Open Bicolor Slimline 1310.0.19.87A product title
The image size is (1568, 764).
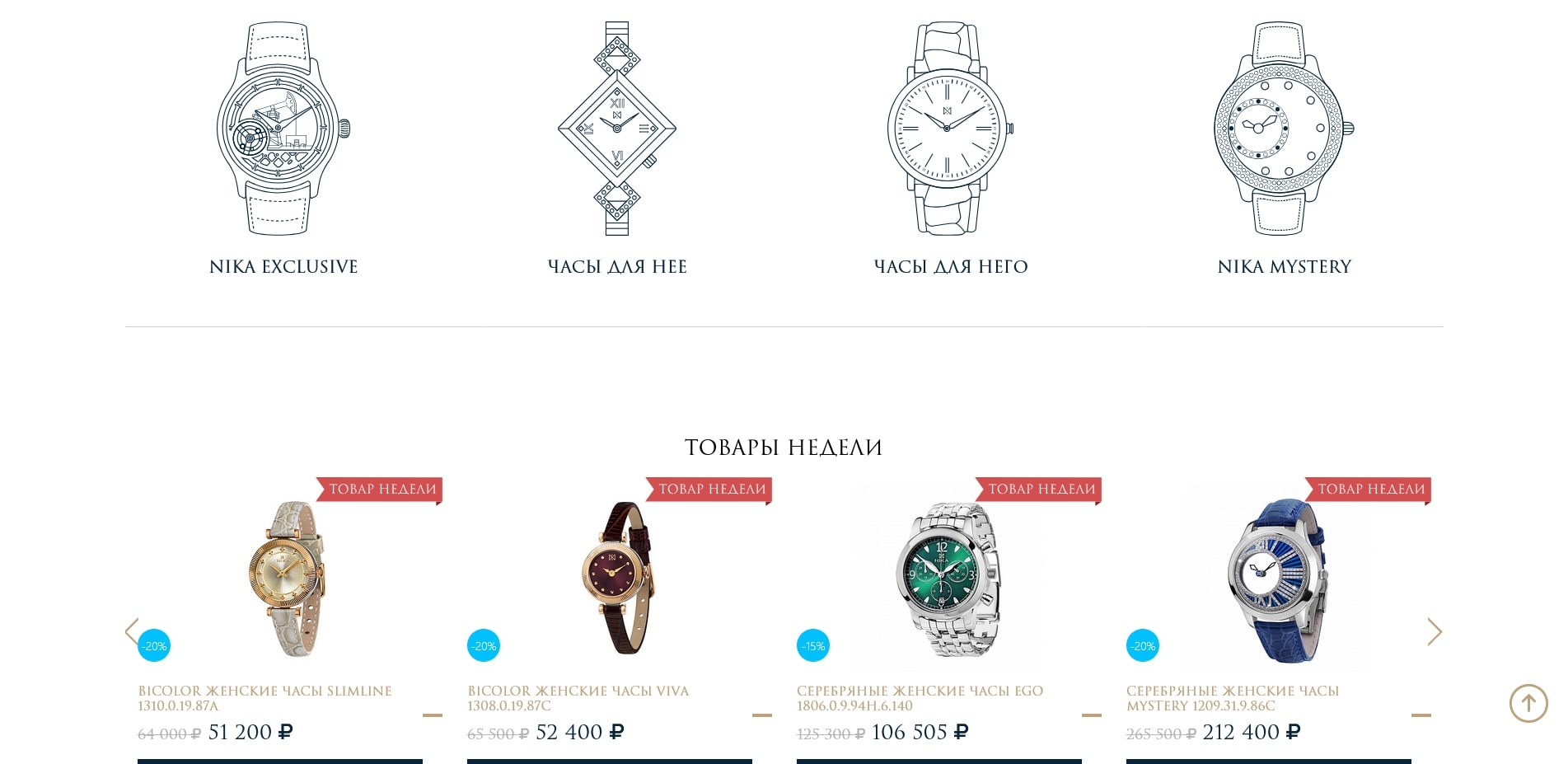(x=264, y=698)
